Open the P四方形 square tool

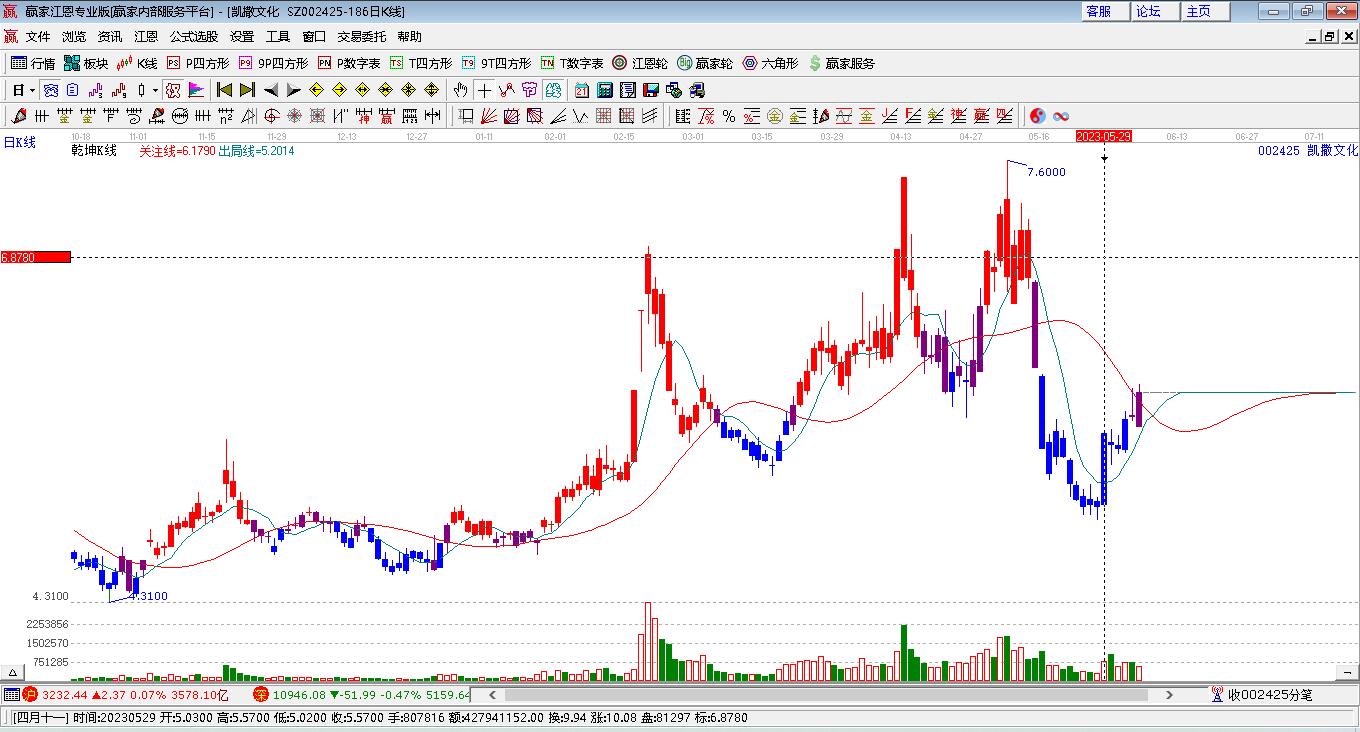pyautogui.click(x=197, y=63)
